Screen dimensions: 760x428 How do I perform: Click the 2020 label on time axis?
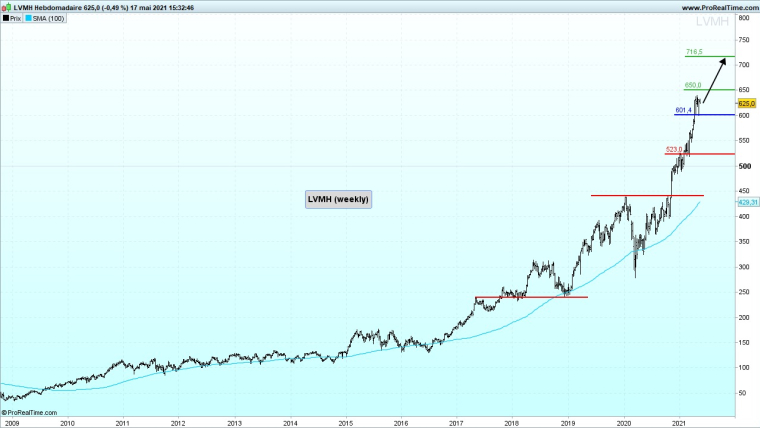click(624, 423)
